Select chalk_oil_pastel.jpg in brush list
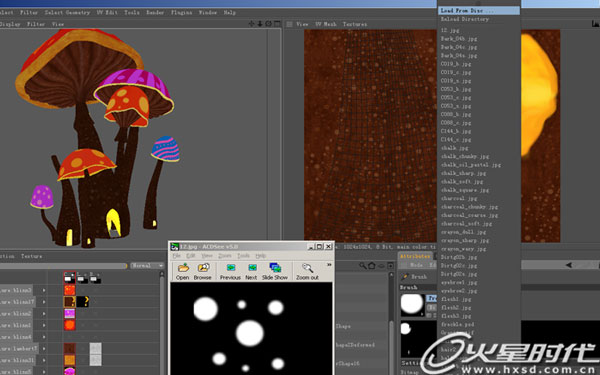 coord(471,165)
